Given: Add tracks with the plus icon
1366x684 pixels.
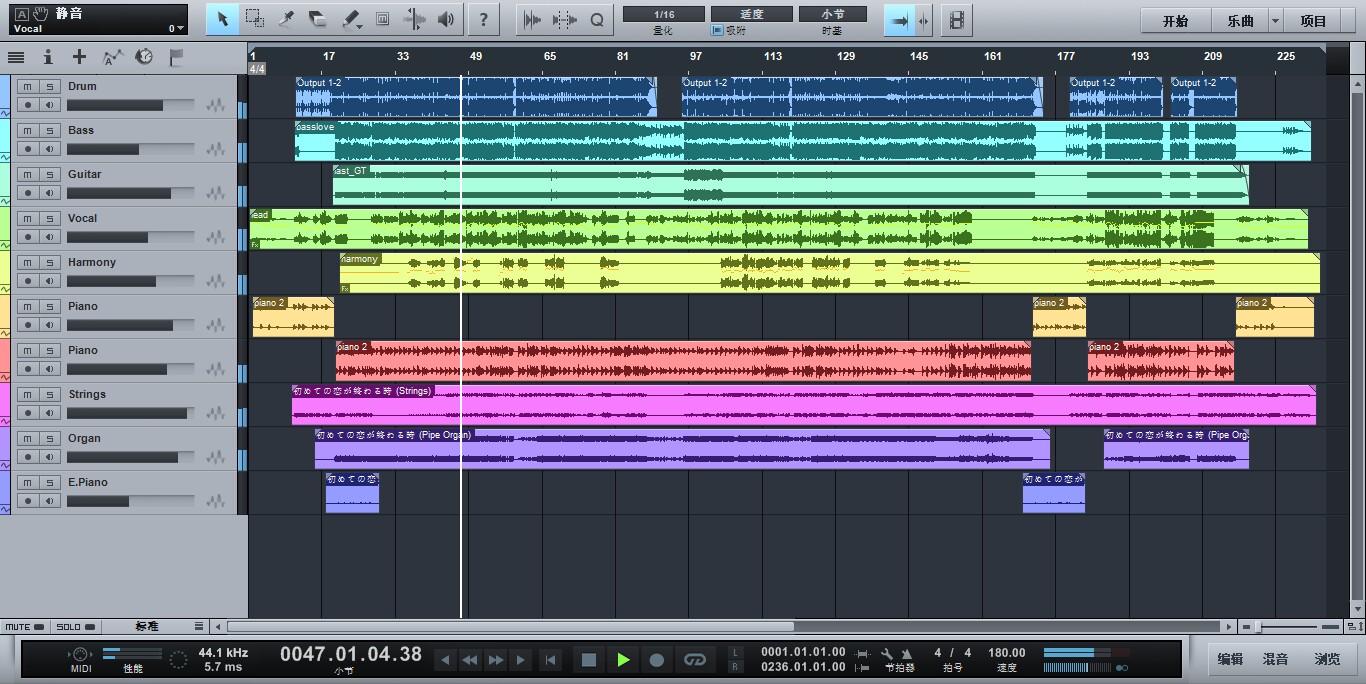Looking at the screenshot, I should point(79,57).
